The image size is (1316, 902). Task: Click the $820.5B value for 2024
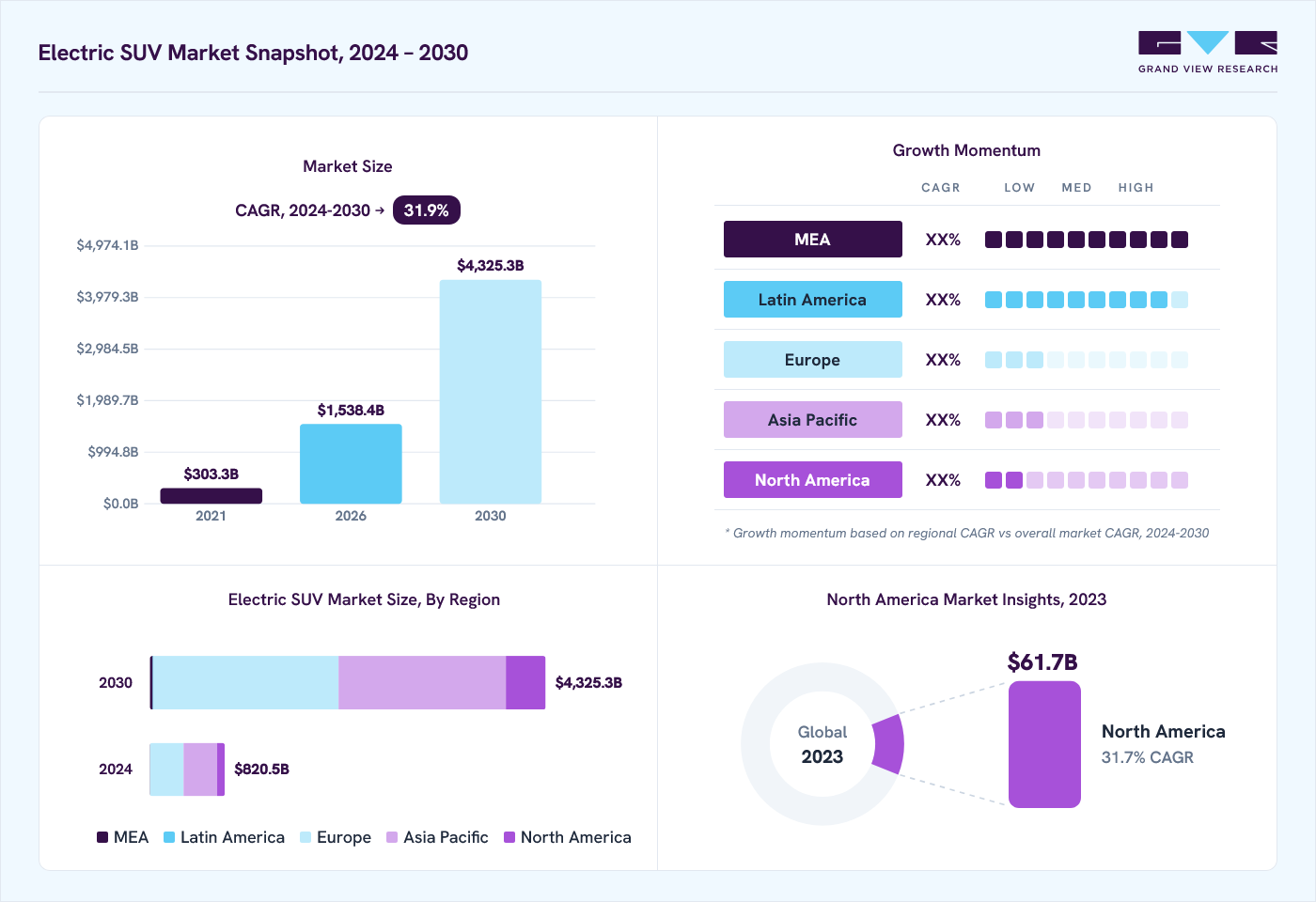point(261,770)
